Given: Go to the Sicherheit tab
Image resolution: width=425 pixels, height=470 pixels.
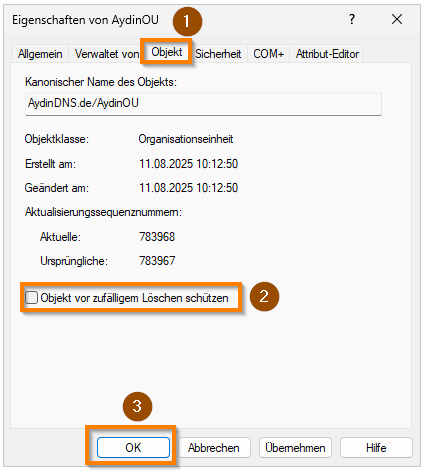Looking at the screenshot, I should tap(218, 54).
